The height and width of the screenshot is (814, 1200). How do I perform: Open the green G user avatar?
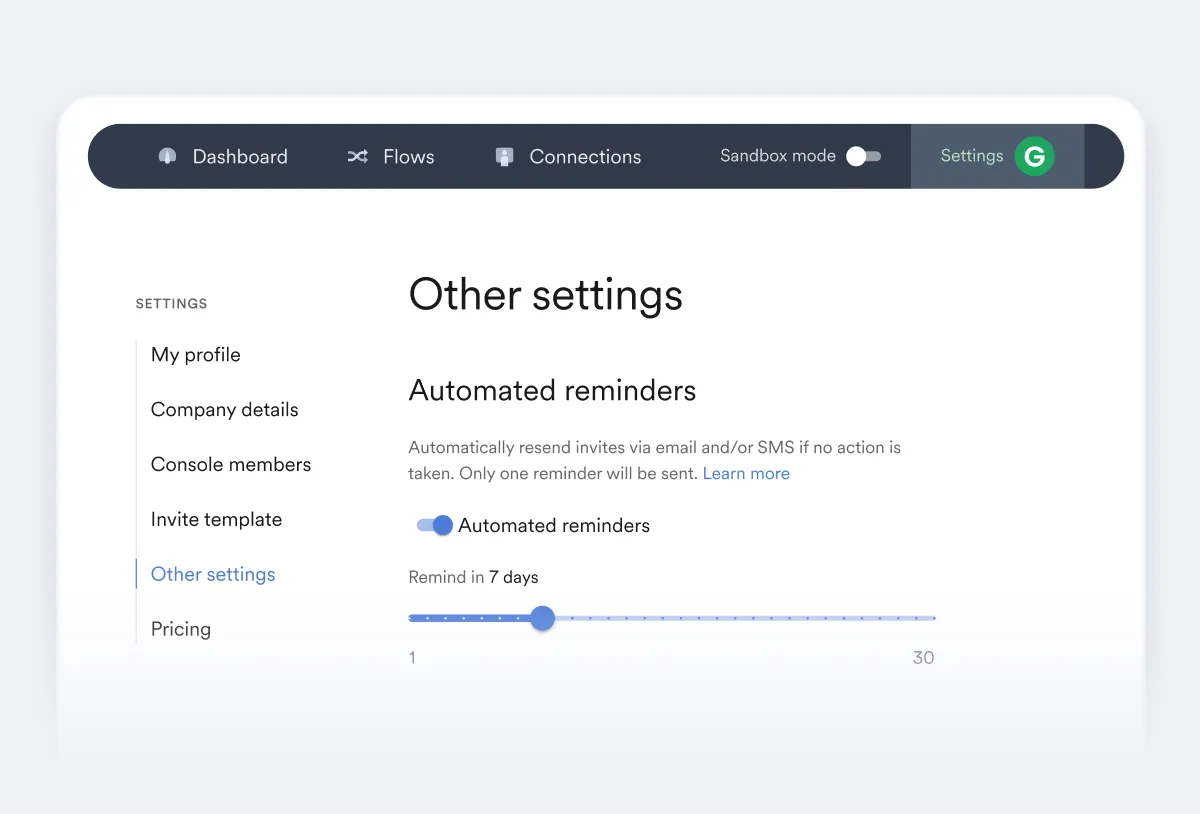click(x=1034, y=156)
